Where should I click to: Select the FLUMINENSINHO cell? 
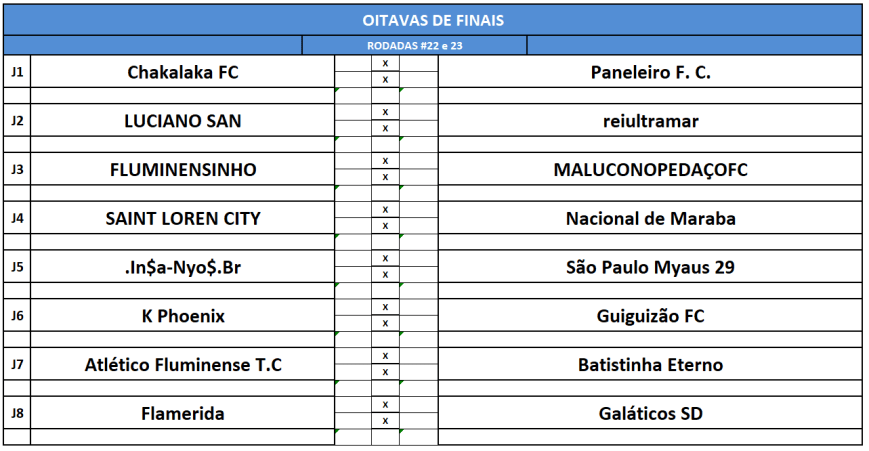pos(183,170)
